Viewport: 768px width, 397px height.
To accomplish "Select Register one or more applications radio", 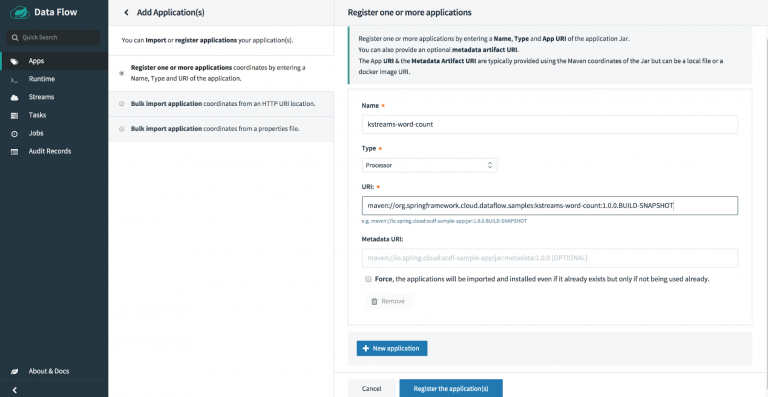I will click(x=121, y=73).
